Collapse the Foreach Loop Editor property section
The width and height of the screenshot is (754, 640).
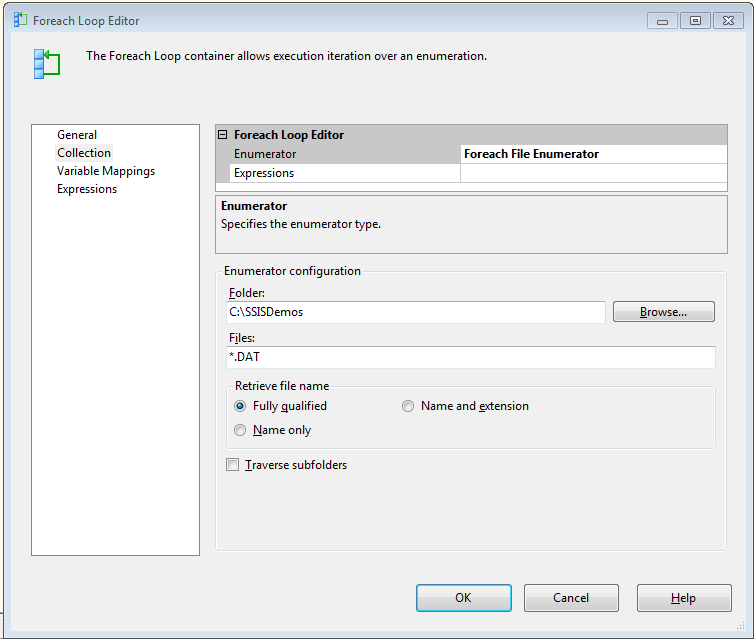click(x=223, y=135)
